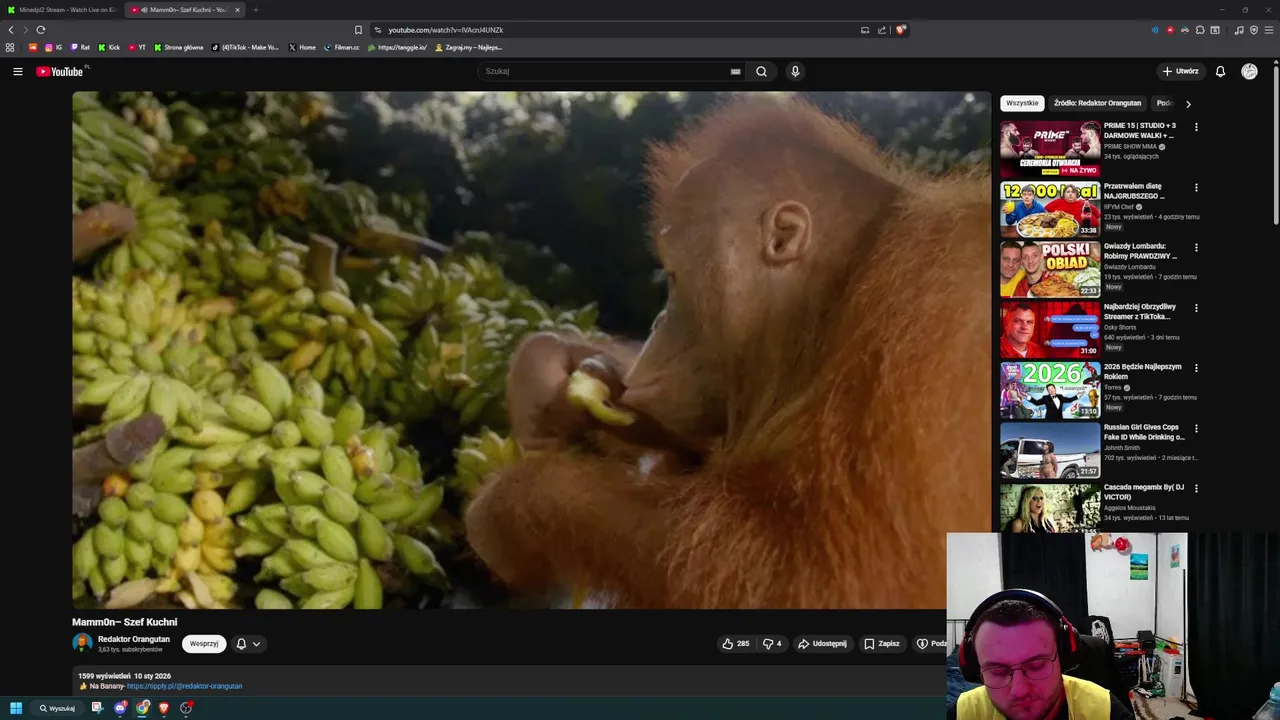Open PRIME 15 Studio video thumbnail
Image resolution: width=1280 pixels, height=720 pixels.
coord(1050,149)
